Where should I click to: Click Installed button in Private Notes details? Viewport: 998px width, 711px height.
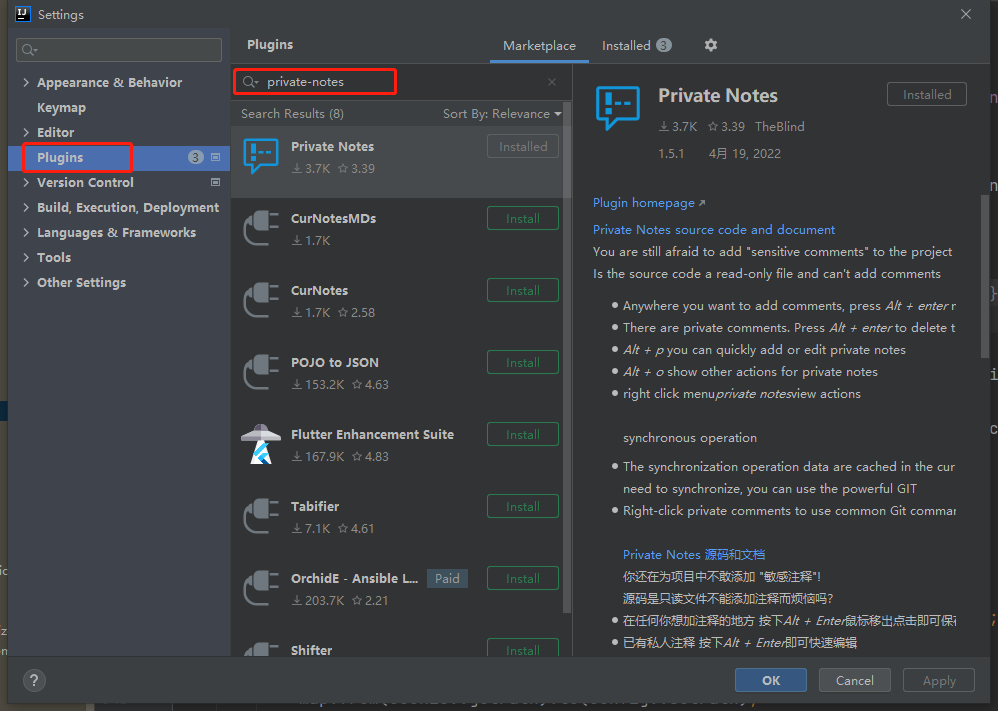927,94
